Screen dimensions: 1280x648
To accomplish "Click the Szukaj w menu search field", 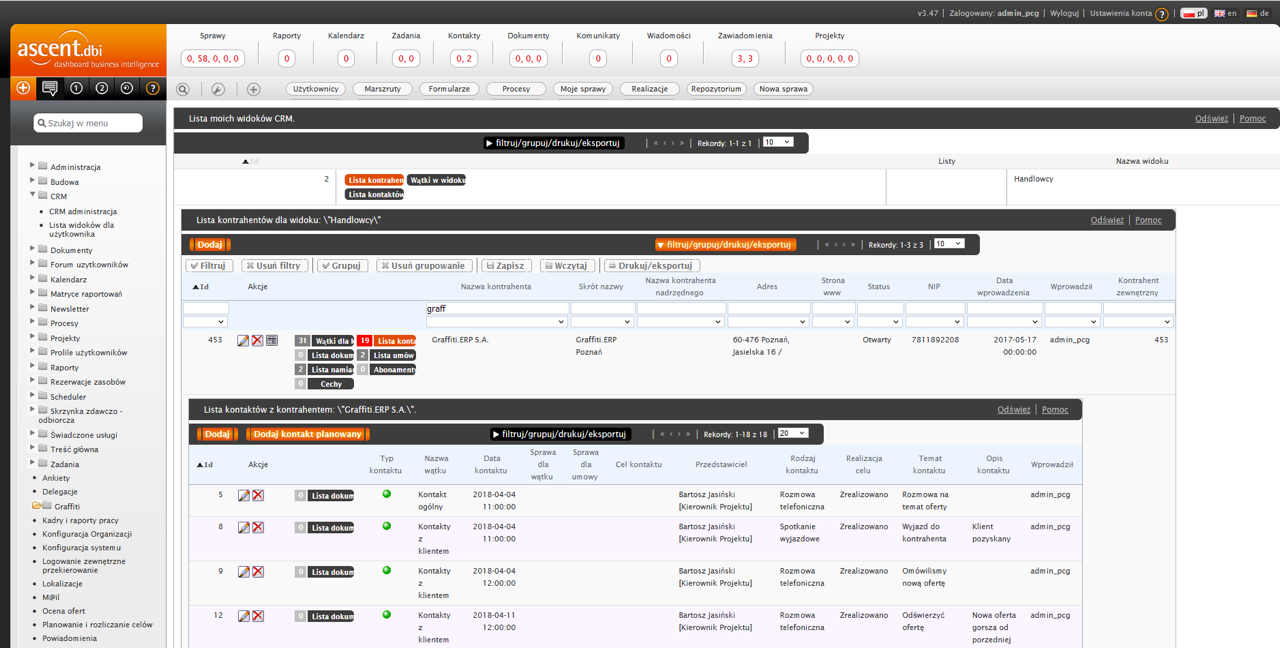I will (90, 123).
